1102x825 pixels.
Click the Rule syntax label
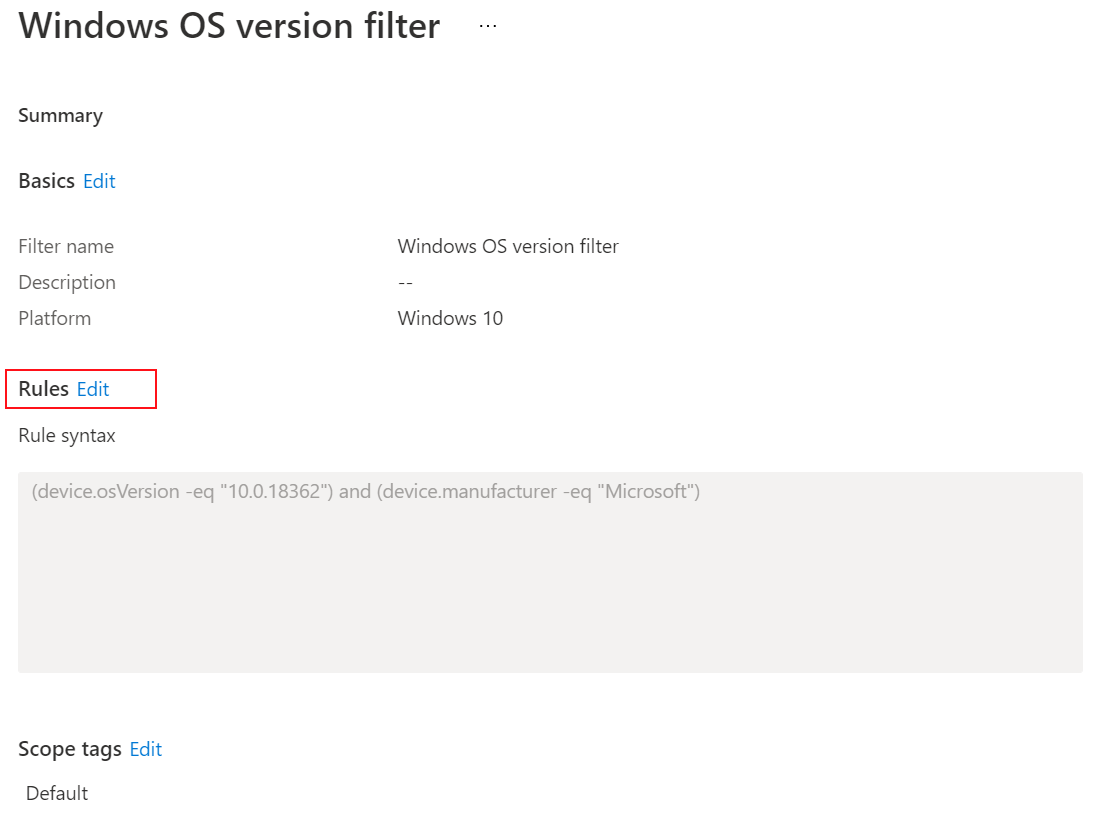[x=66, y=435]
